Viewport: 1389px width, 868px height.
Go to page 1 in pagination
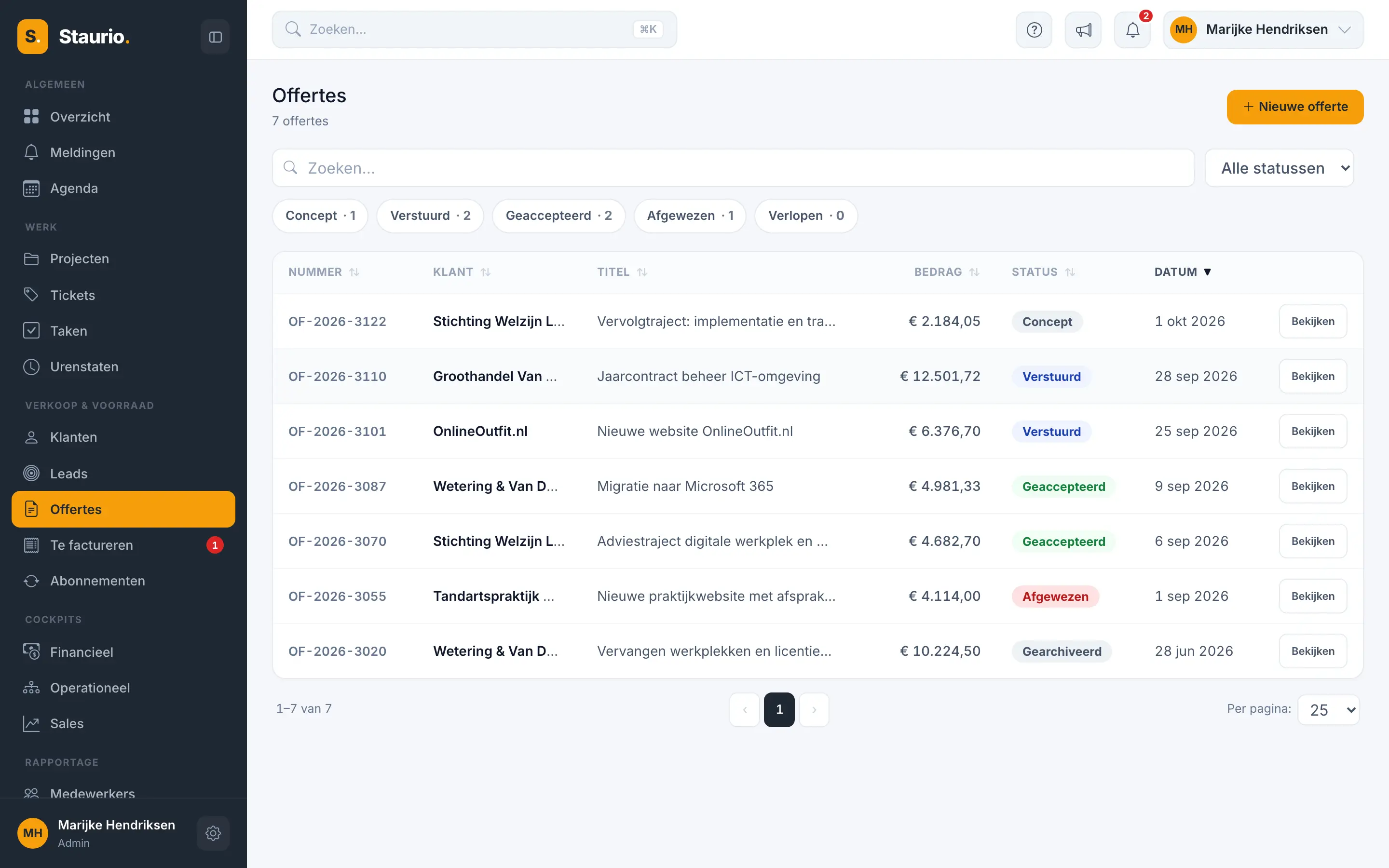coord(779,709)
